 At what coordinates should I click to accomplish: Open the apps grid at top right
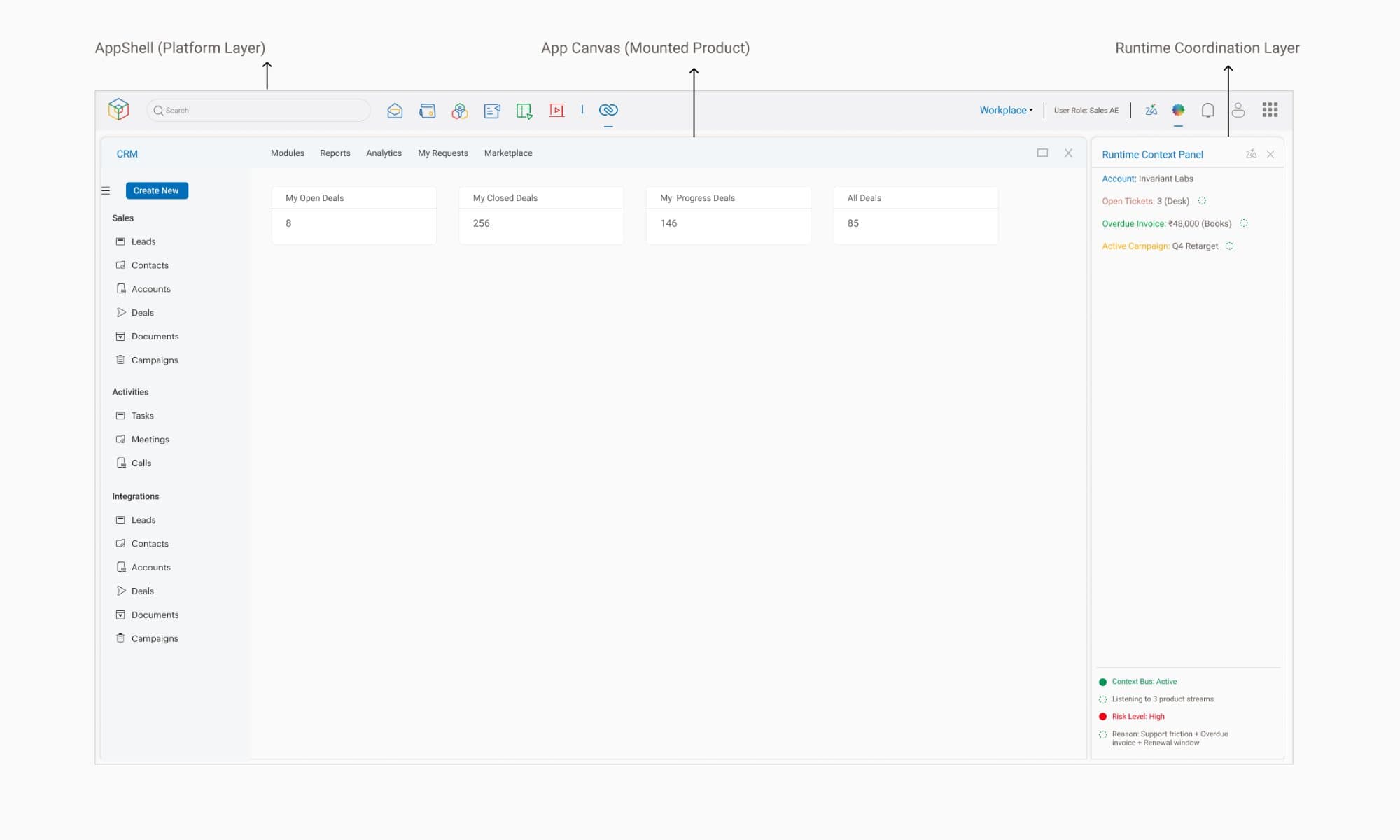pos(1270,110)
